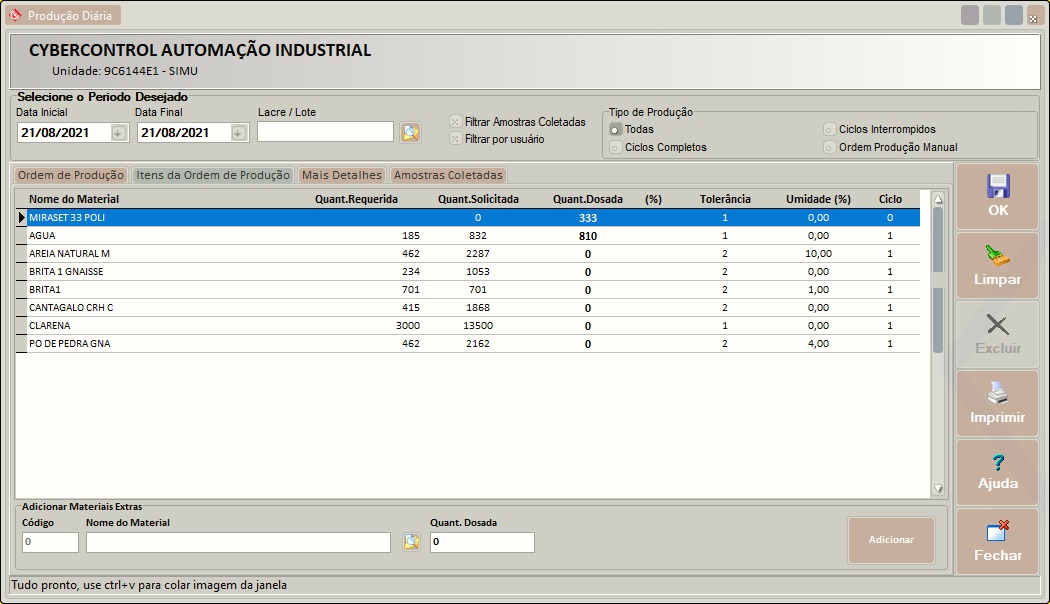Screen dimensions: 1050x604
Task: Enable Filtrar Amostras Coletadas checkbox
Action: coord(456,122)
